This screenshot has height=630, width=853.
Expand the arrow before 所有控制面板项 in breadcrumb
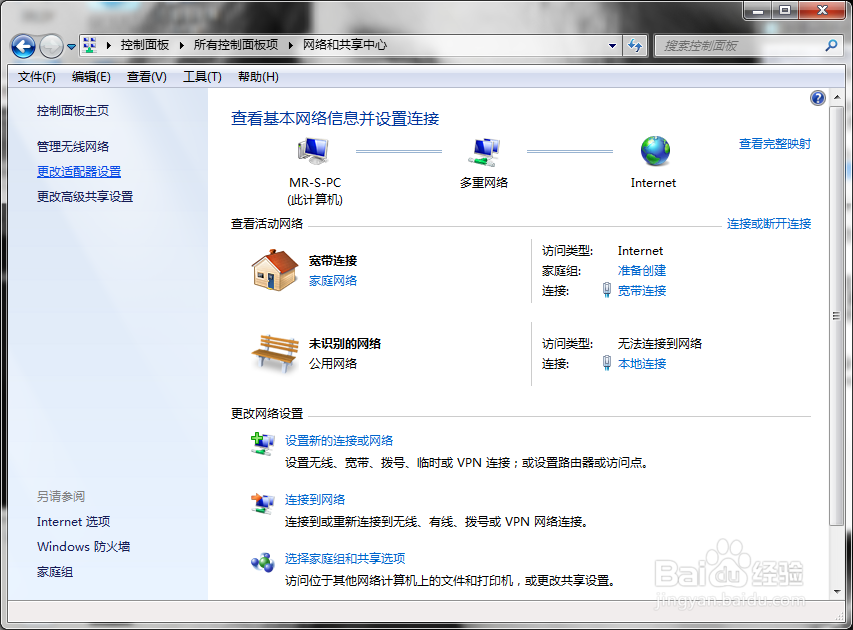click(x=182, y=45)
